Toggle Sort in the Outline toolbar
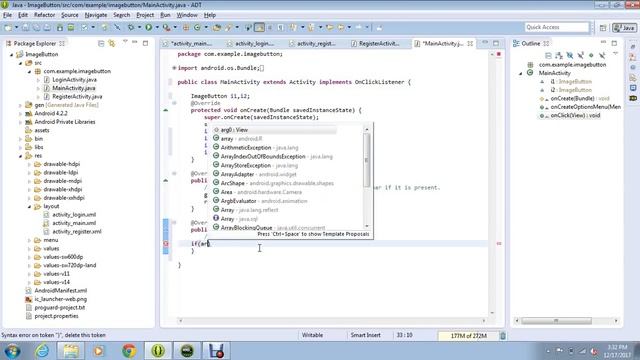640x360 pixels. pos(559,56)
